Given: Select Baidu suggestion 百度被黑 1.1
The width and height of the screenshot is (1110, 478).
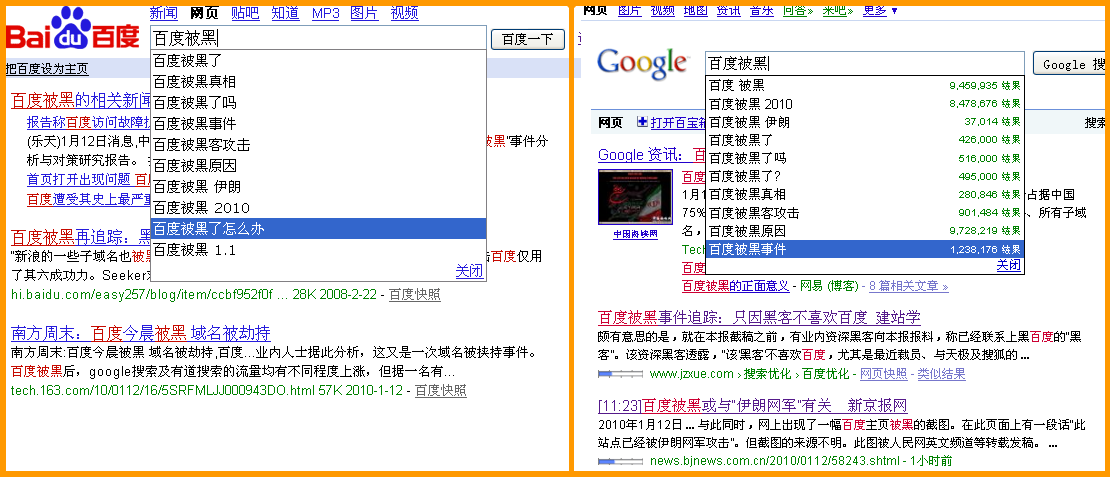Looking at the screenshot, I should [x=319, y=250].
